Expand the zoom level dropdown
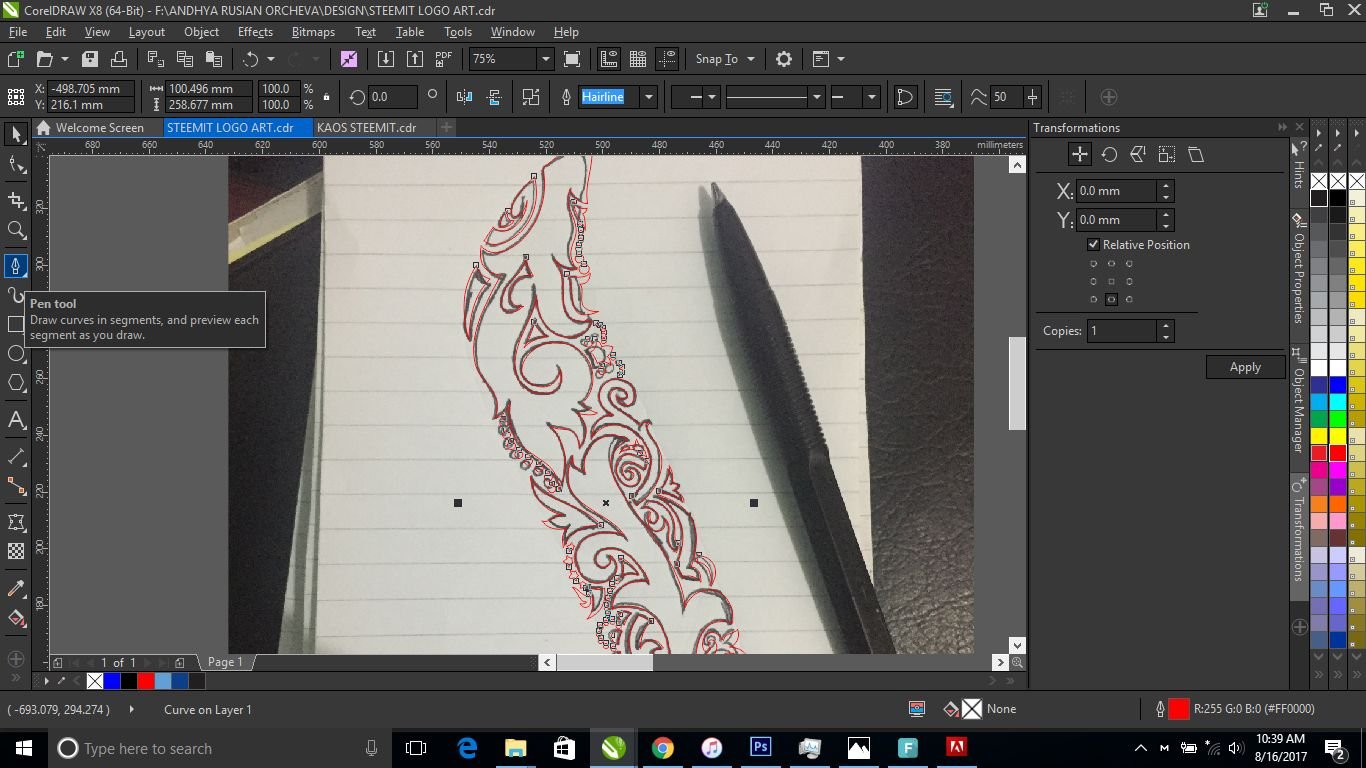Viewport: 1366px width, 768px height. [545, 59]
